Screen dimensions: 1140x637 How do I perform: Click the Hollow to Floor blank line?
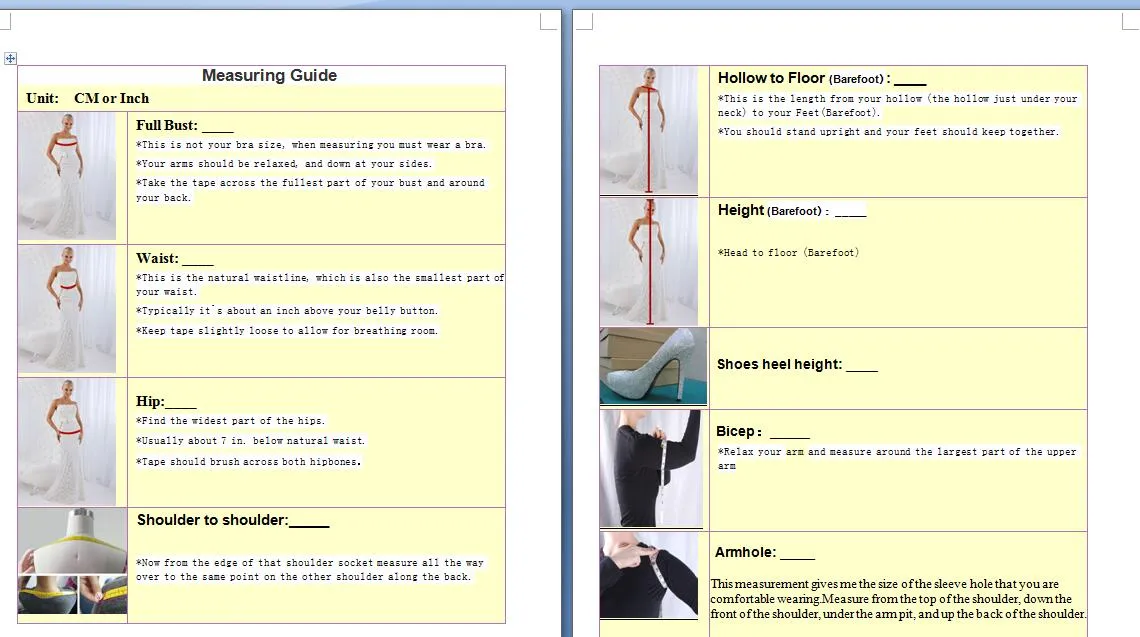click(910, 80)
